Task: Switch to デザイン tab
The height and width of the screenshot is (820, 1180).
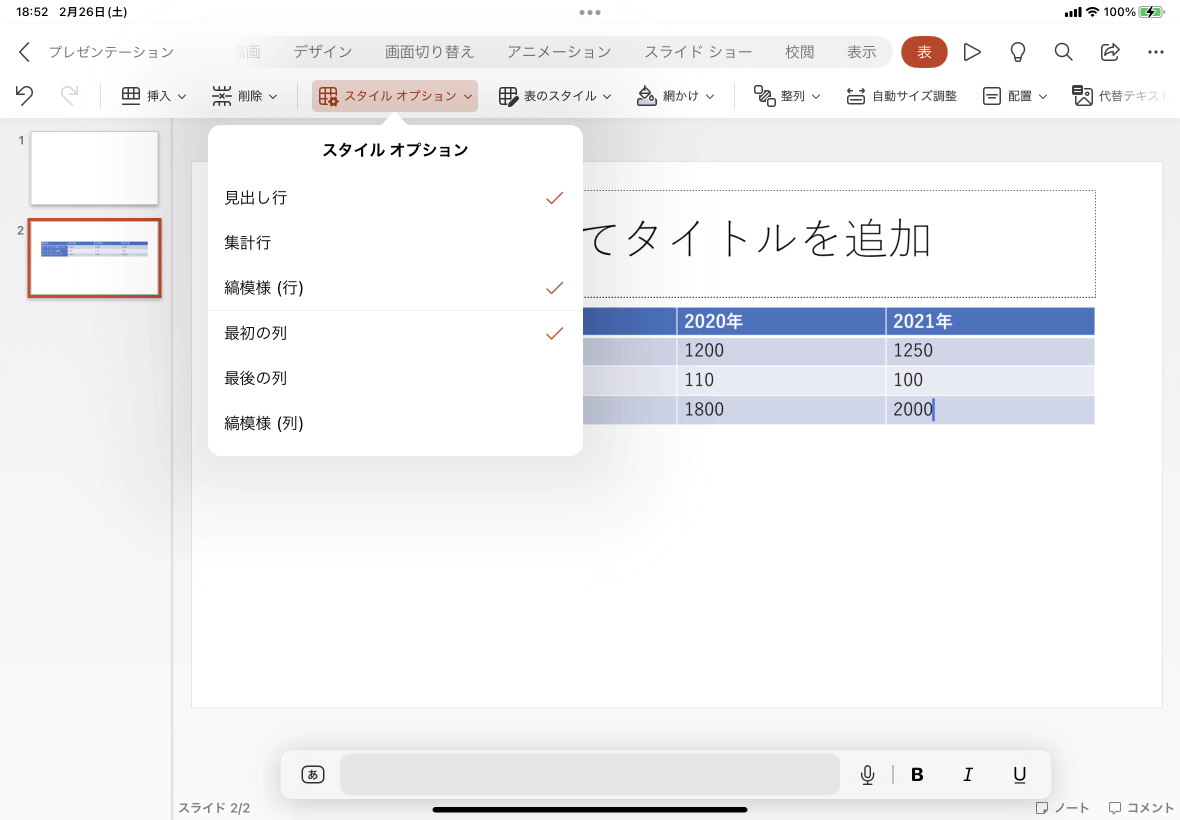Action: [323, 52]
